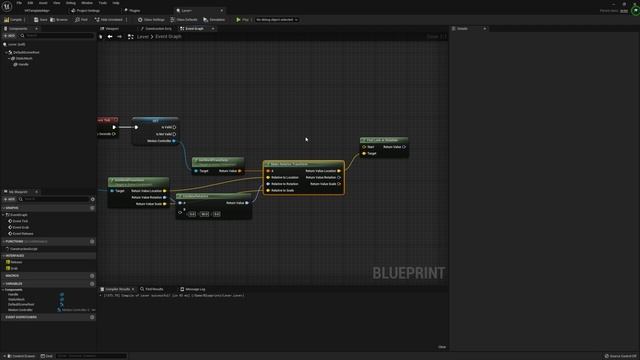640x360 pixels.
Task: Click the Simulation toolbar button
Action: pyautogui.click(x=214, y=20)
